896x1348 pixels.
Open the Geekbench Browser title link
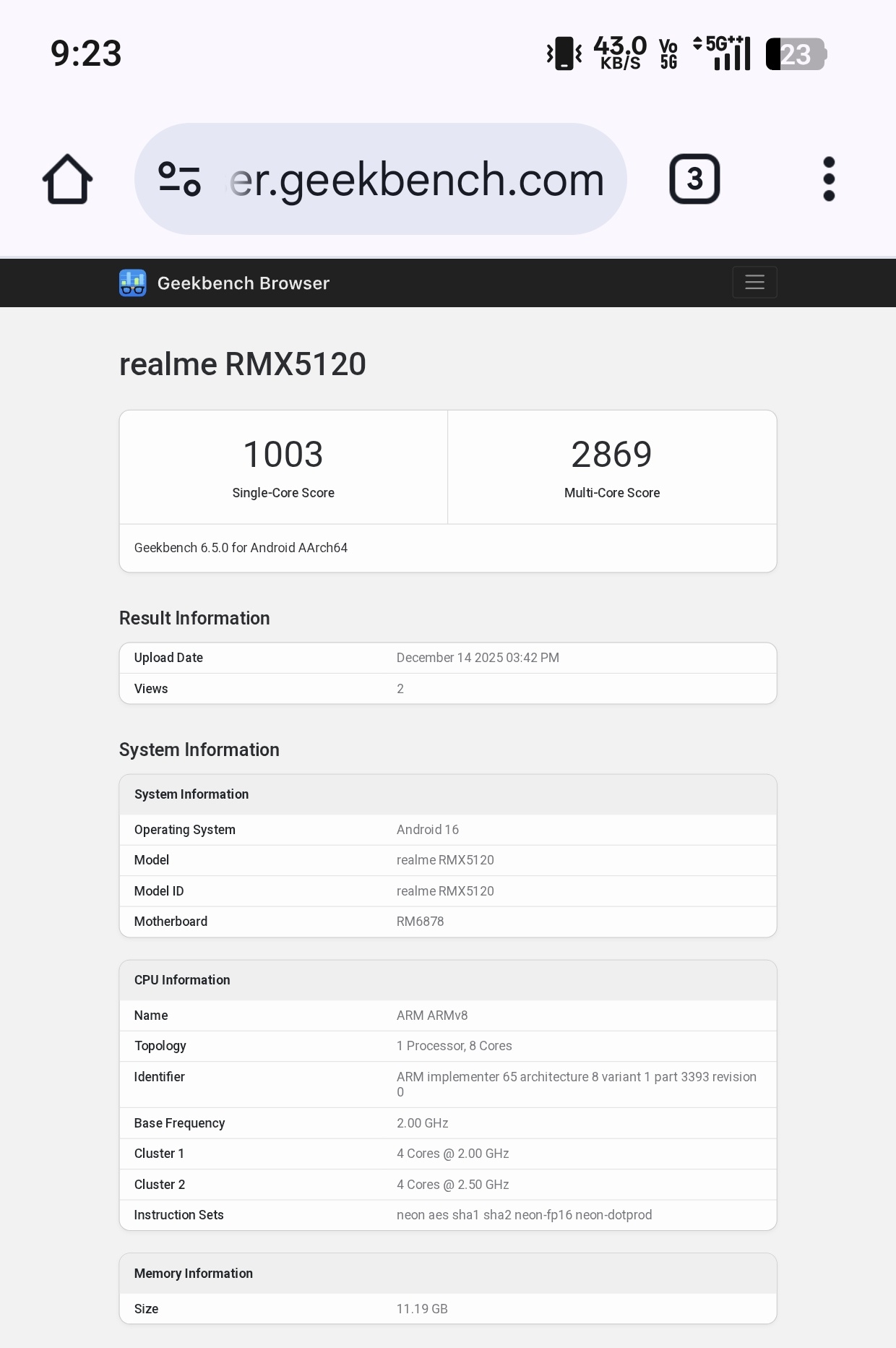(243, 283)
